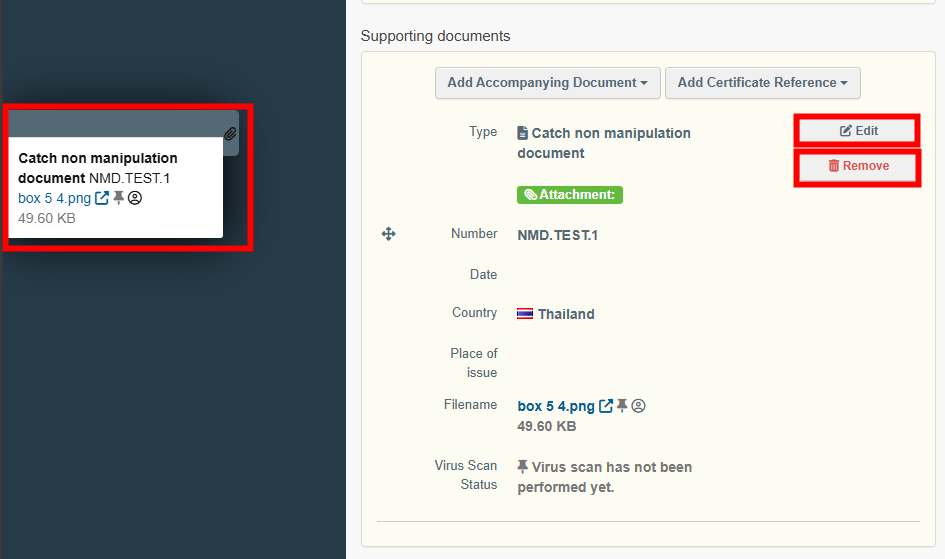Click the Edit button
The width and height of the screenshot is (945, 559).
click(857, 131)
